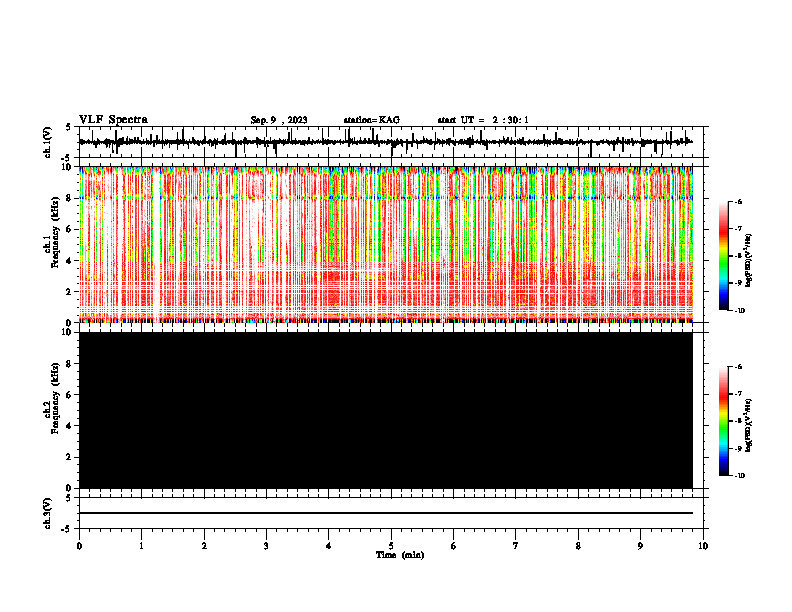This screenshot has width=792, height=612.
Task: Click the 'station=KAG' label
Action: [372, 120]
